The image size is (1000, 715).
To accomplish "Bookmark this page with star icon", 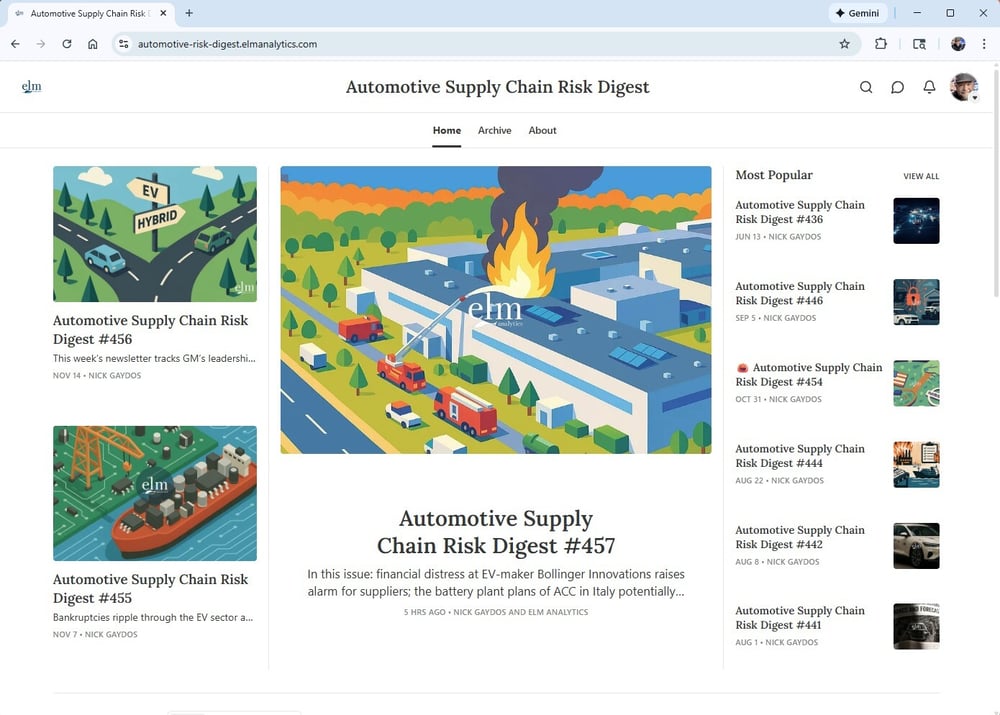I will (844, 44).
